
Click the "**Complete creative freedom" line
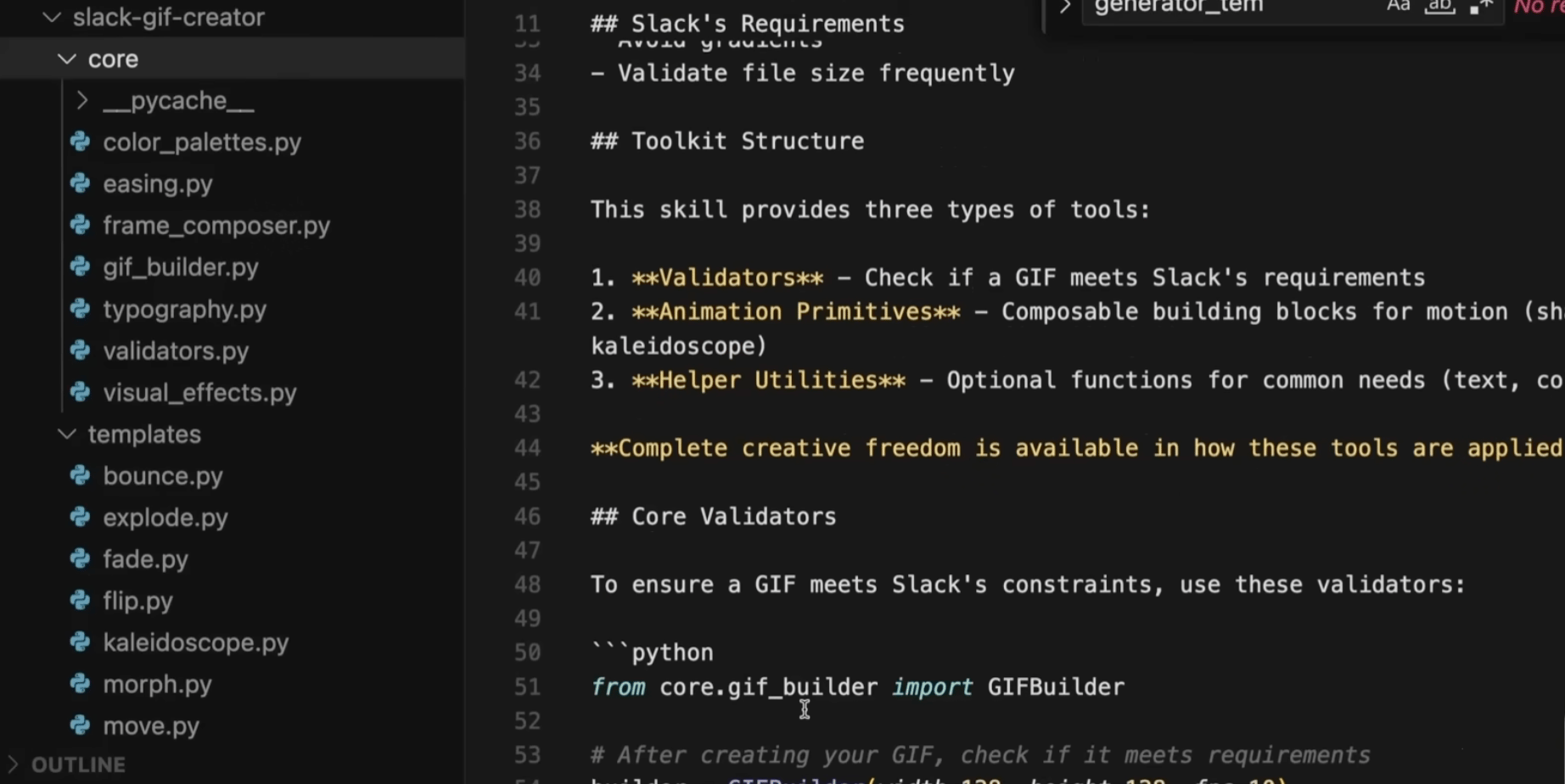[x=1076, y=448]
